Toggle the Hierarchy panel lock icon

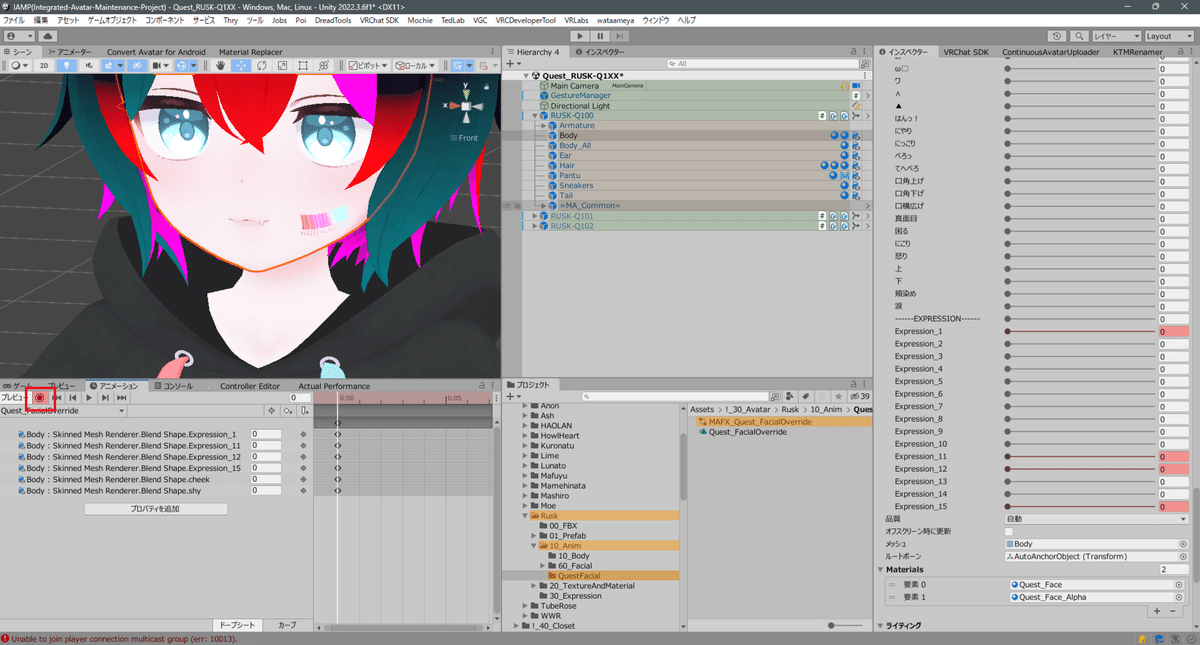tap(853, 51)
